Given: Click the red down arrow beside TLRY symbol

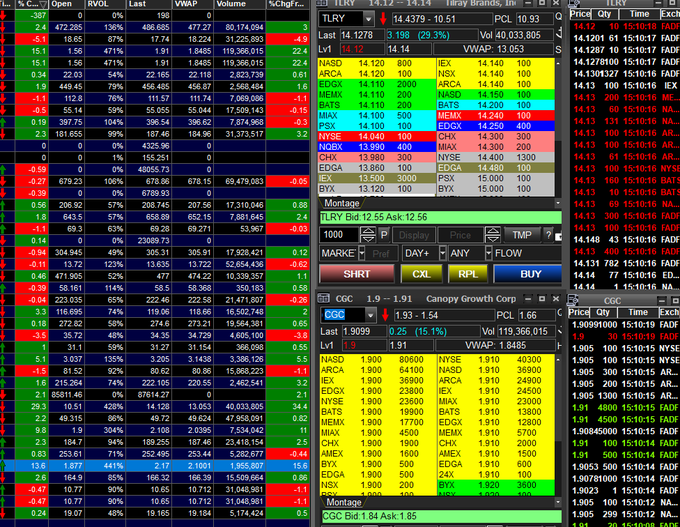Looking at the screenshot, I should pos(382,19).
